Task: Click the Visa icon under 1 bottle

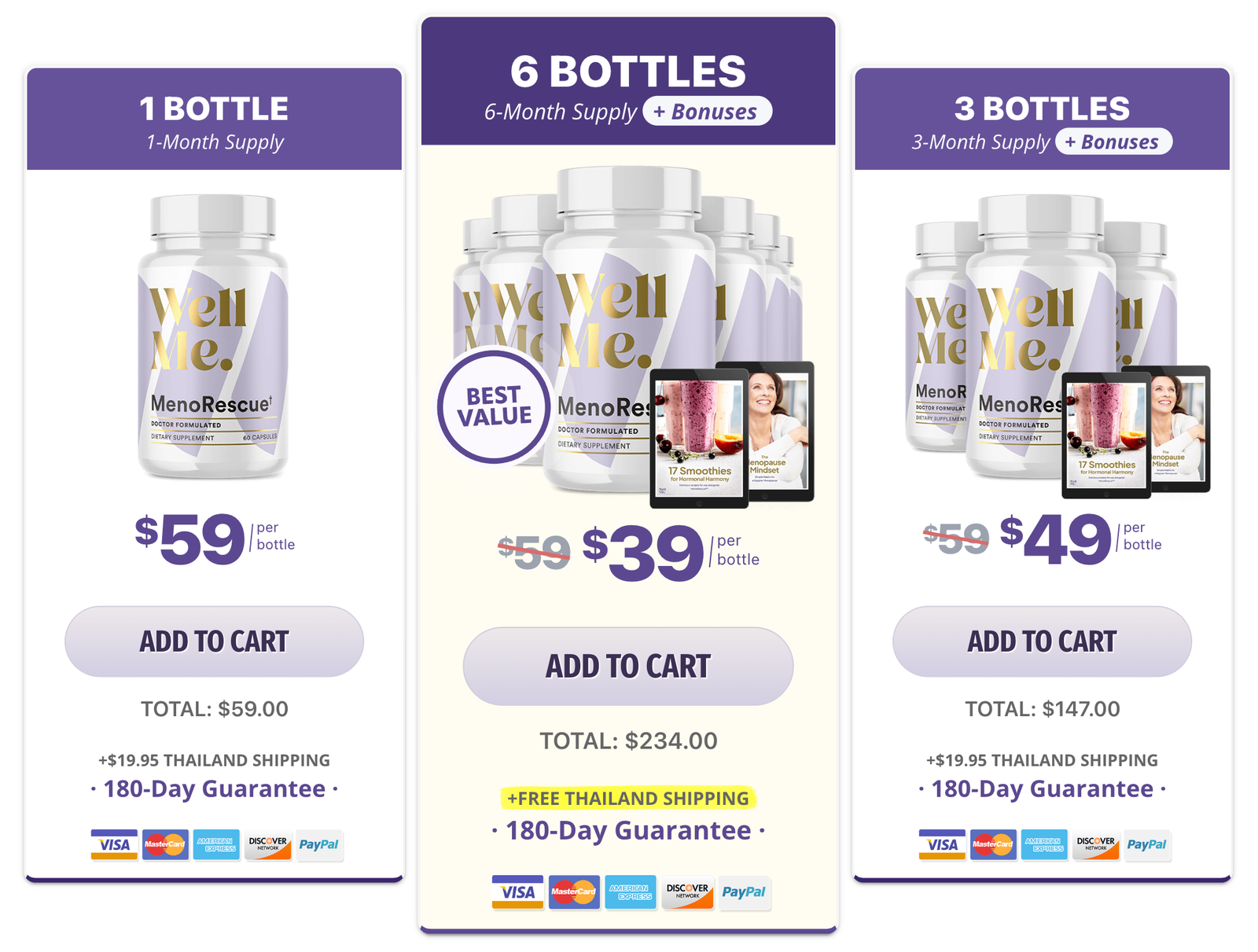Action: click(x=114, y=844)
